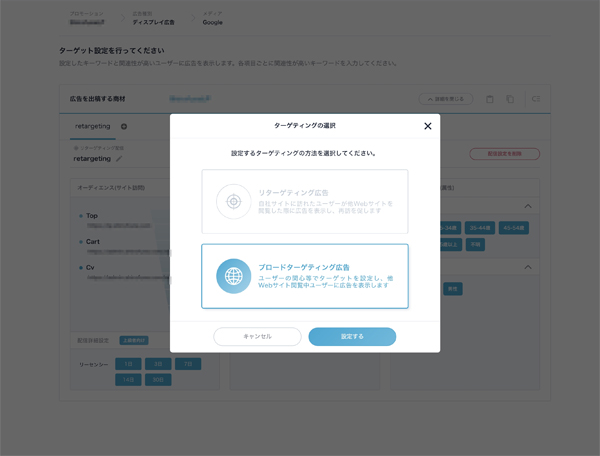The width and height of the screenshot is (600, 456).
Task: Add a new targeting tab with plus icon
Action: (124, 127)
